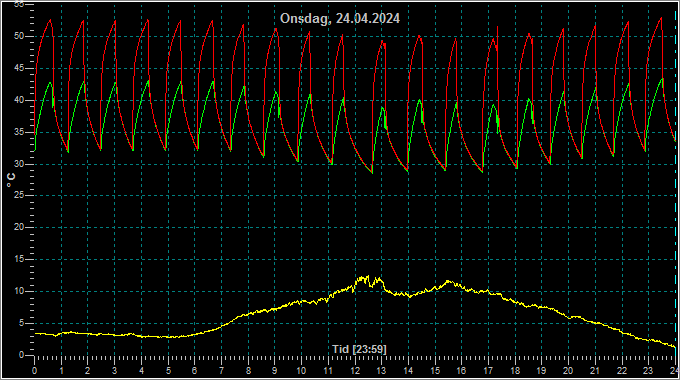Click the chart title Onsdag, 24.04.2024
Screen dimensions: 680x380
tap(340, 18)
